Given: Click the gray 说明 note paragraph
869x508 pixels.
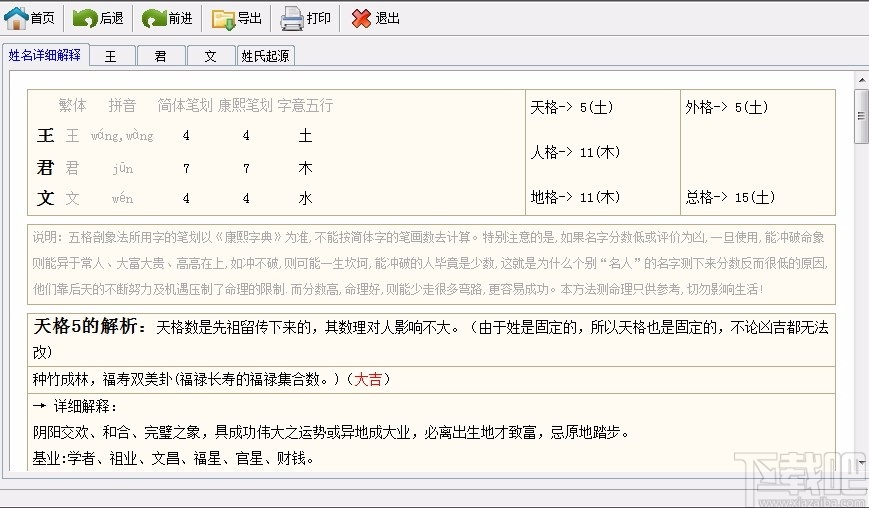Looking at the screenshot, I should click(x=430, y=263).
